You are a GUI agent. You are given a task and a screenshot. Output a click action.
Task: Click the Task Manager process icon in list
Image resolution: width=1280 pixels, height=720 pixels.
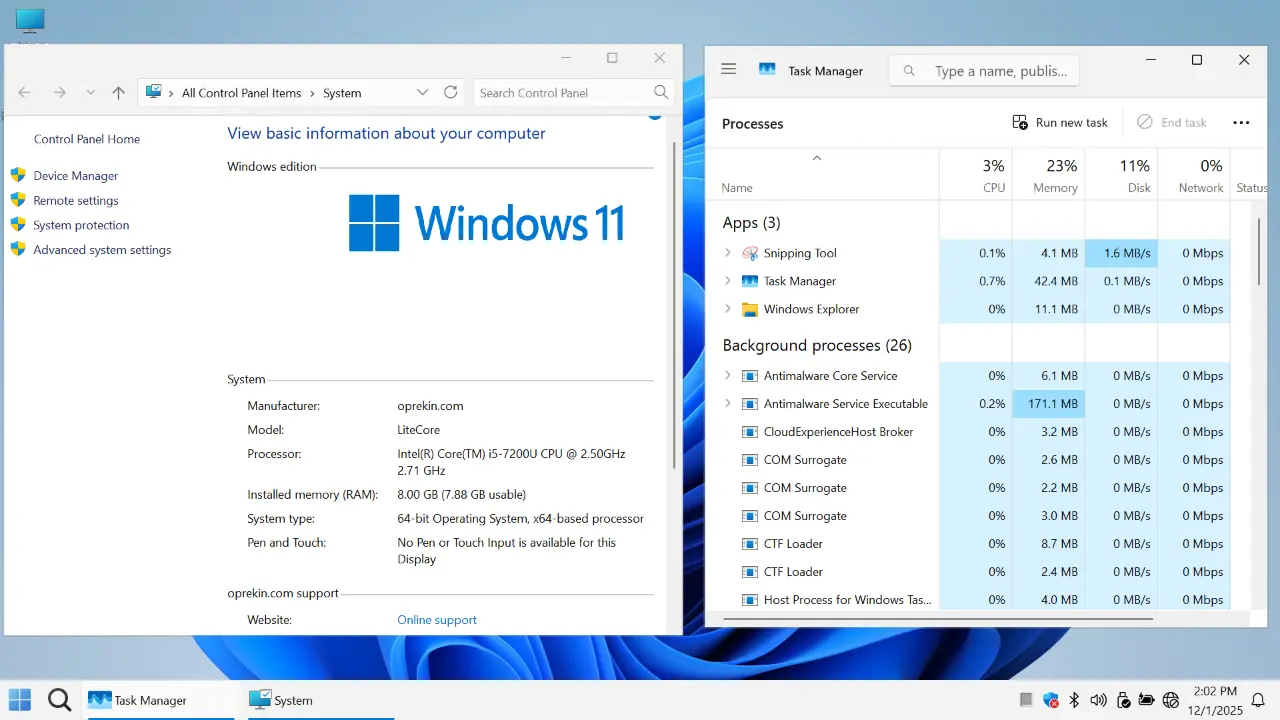[750, 281]
